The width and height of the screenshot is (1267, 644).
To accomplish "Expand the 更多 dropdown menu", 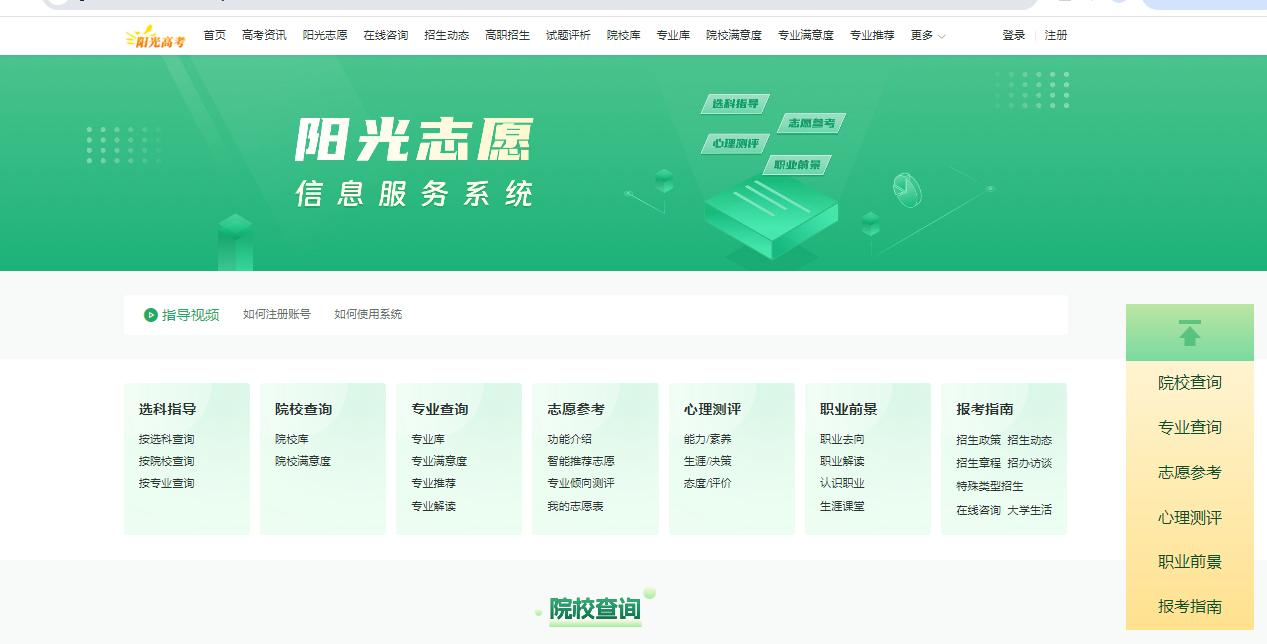I will click(927, 35).
